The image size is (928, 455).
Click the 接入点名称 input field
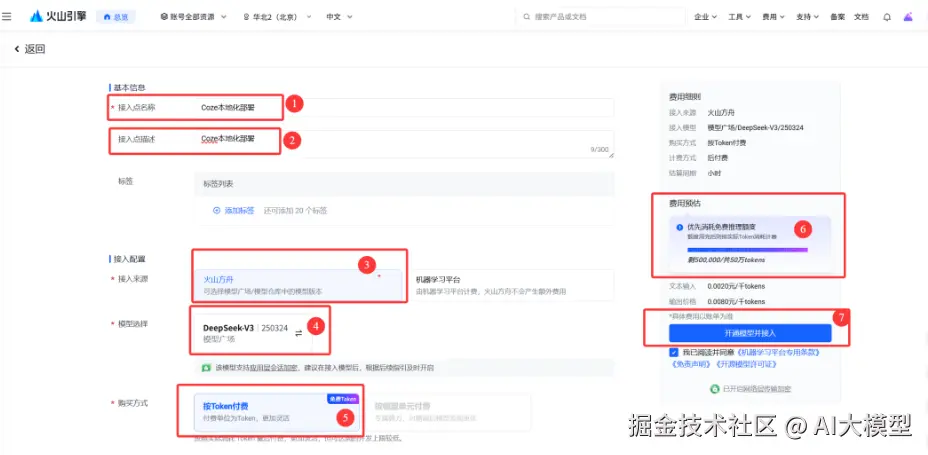[405, 108]
